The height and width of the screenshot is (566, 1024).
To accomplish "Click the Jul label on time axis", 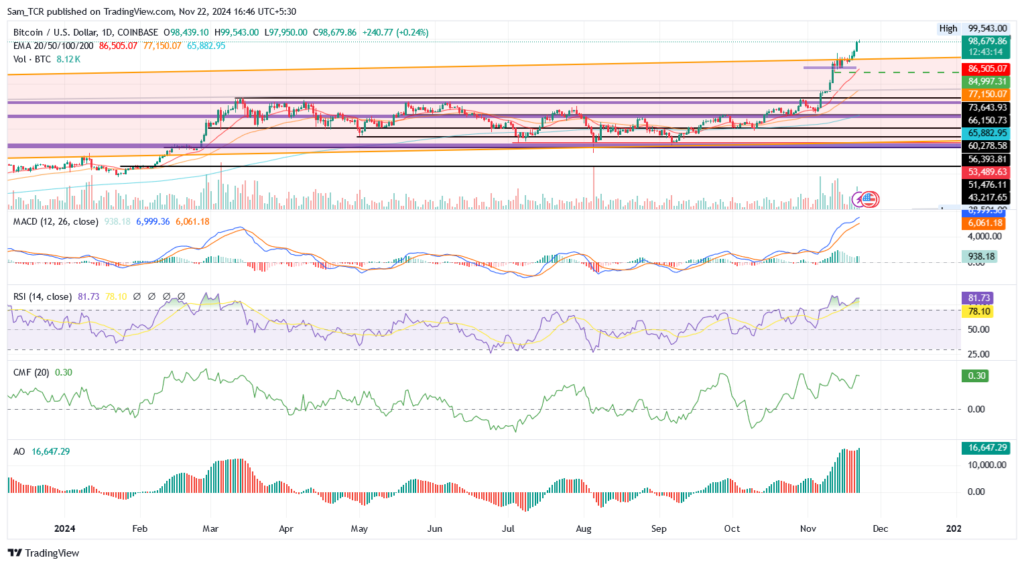I will tap(507, 528).
